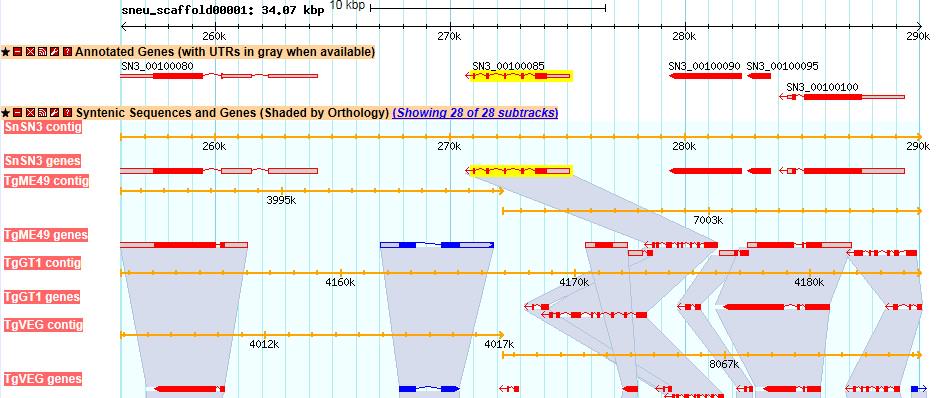Select gene label SN3_00100100
Image resolution: width=936 pixels, height=398 pixels.
(x=822, y=87)
